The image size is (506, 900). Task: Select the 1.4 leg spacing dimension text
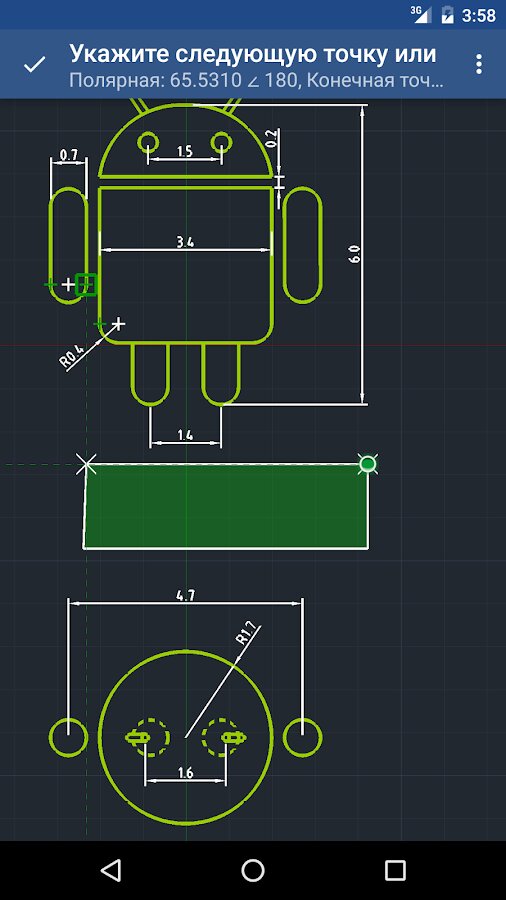[185, 436]
